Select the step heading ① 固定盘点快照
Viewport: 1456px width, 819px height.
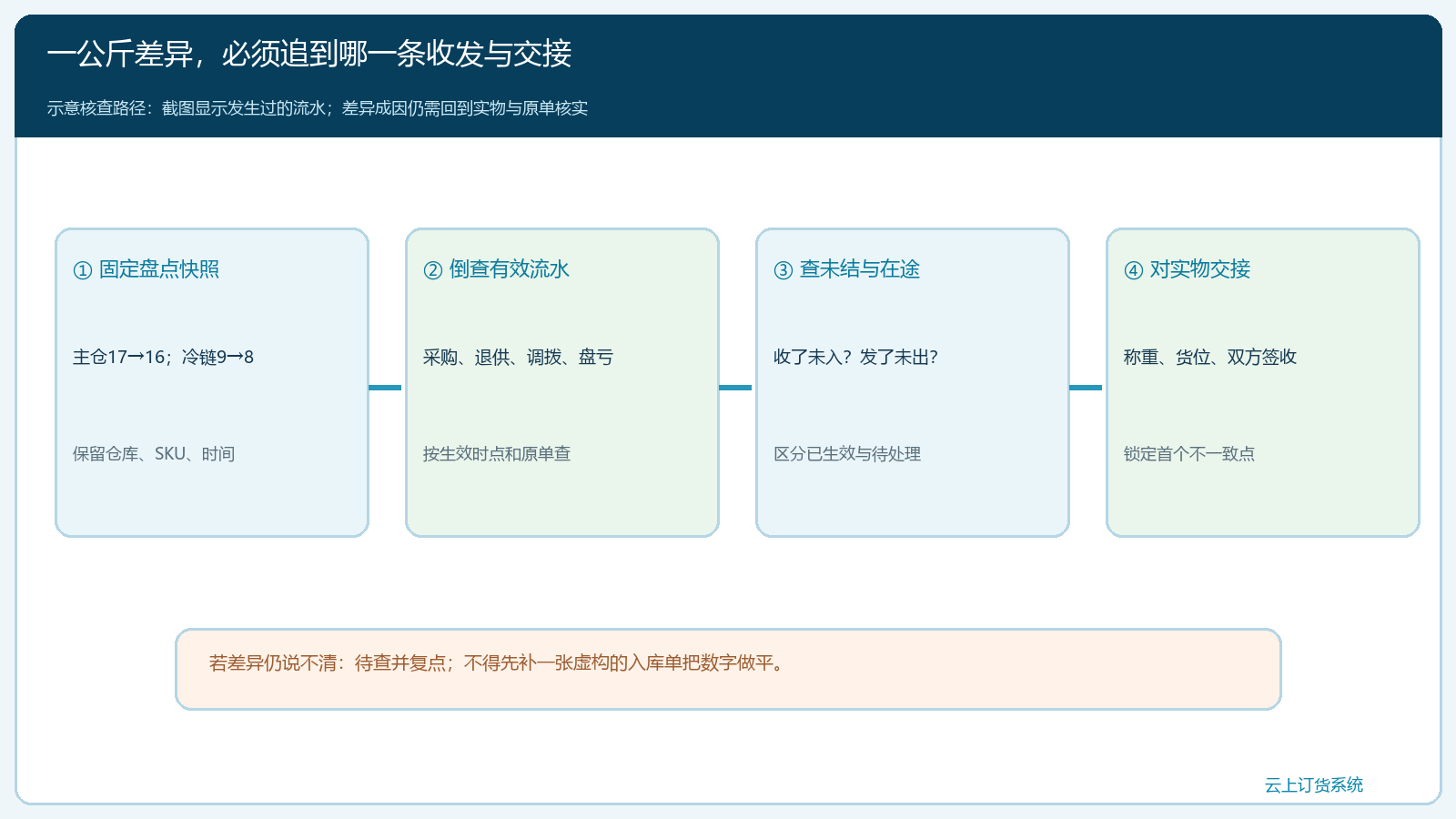[x=147, y=269]
